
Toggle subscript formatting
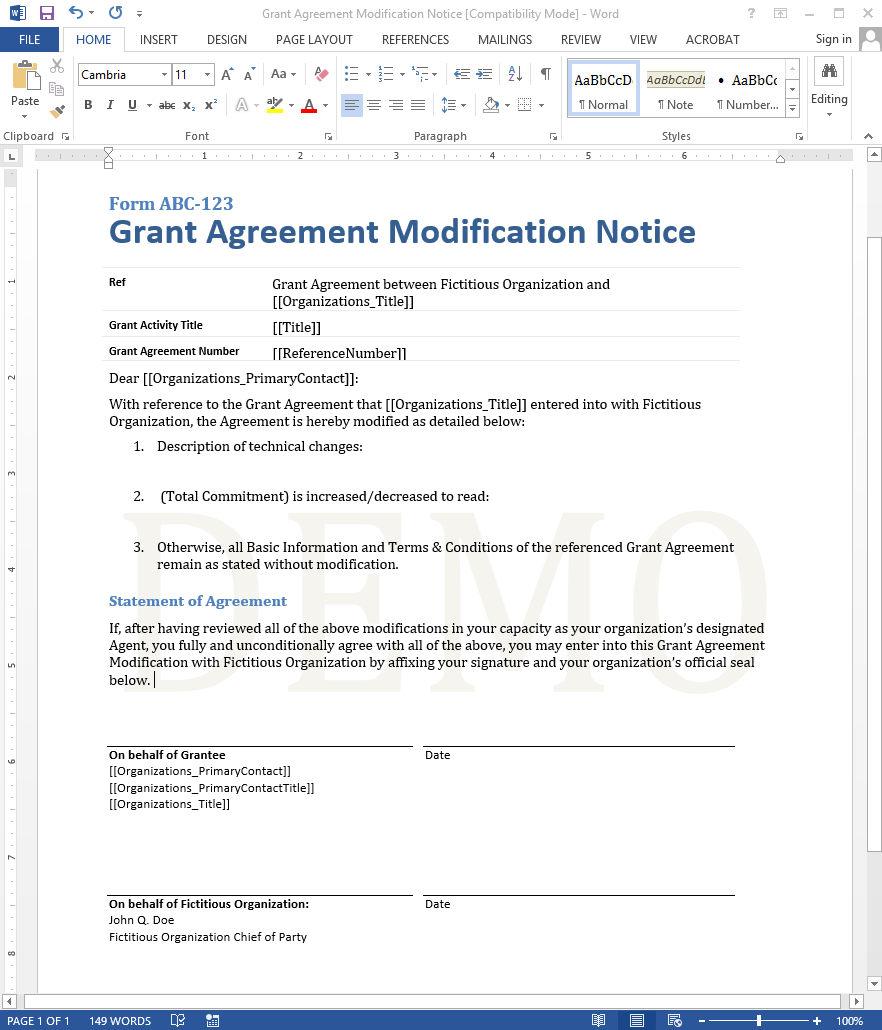[x=189, y=105]
